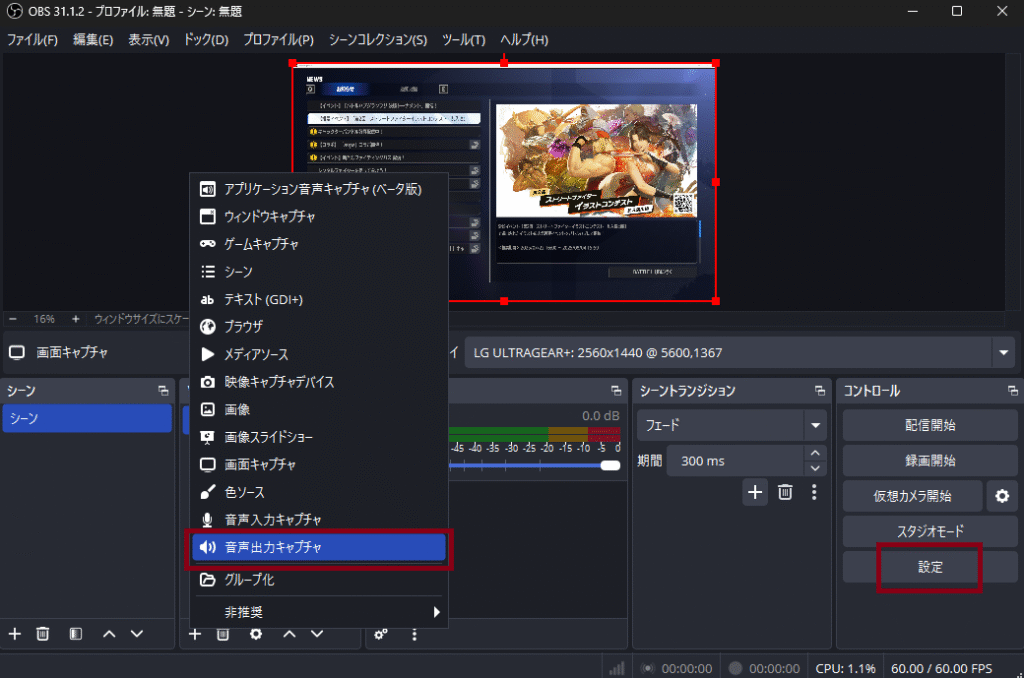
Task: Click the 配信開始 button
Action: [x=930, y=425]
